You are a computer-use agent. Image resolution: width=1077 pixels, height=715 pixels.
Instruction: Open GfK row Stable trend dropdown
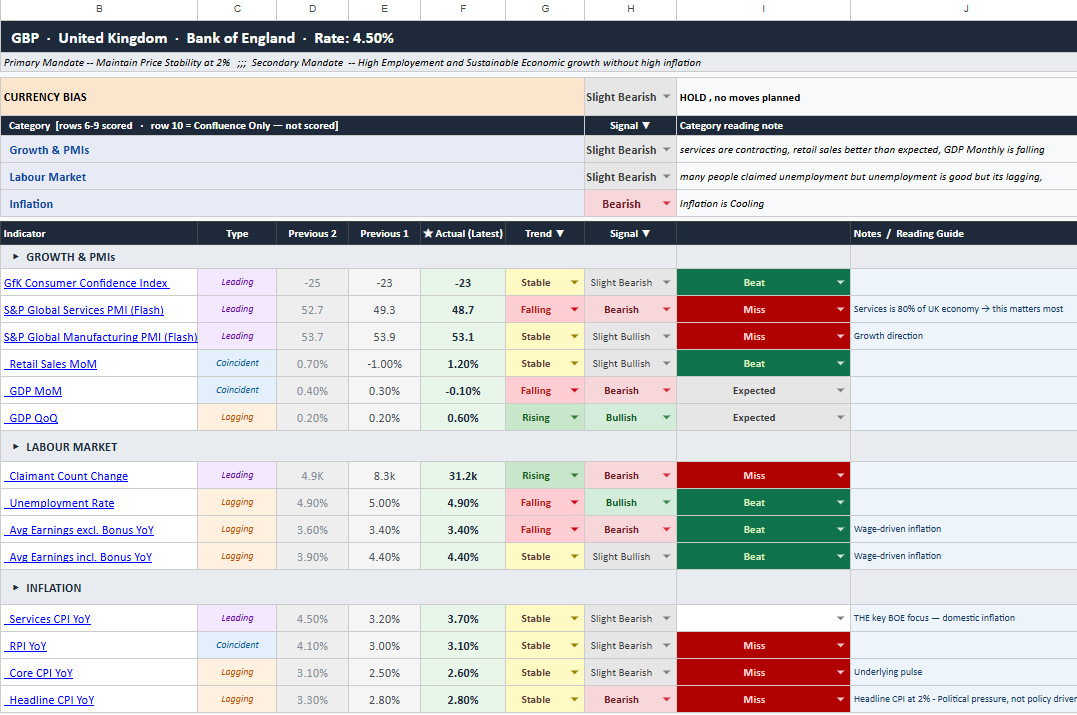(x=574, y=282)
